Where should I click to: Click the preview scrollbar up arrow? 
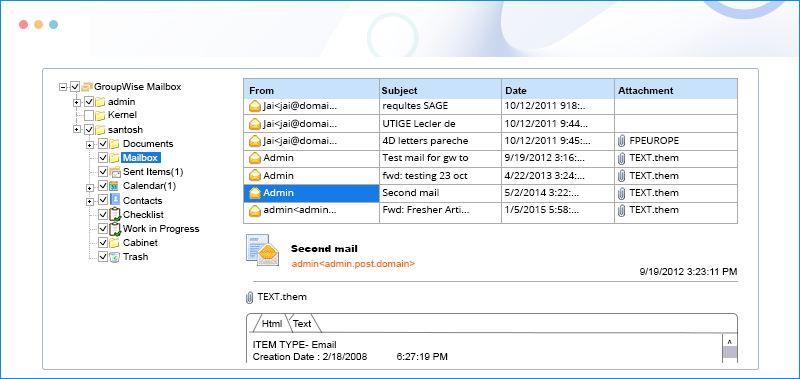(730, 341)
